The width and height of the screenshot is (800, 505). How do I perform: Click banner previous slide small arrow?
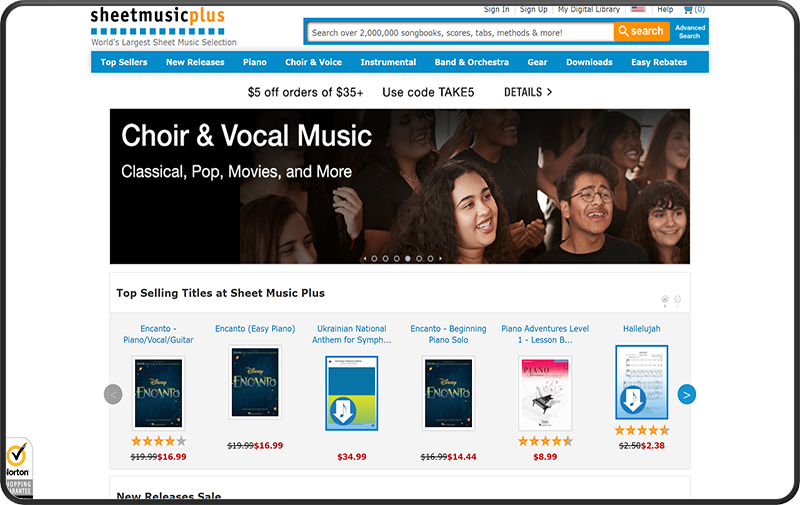click(x=365, y=259)
